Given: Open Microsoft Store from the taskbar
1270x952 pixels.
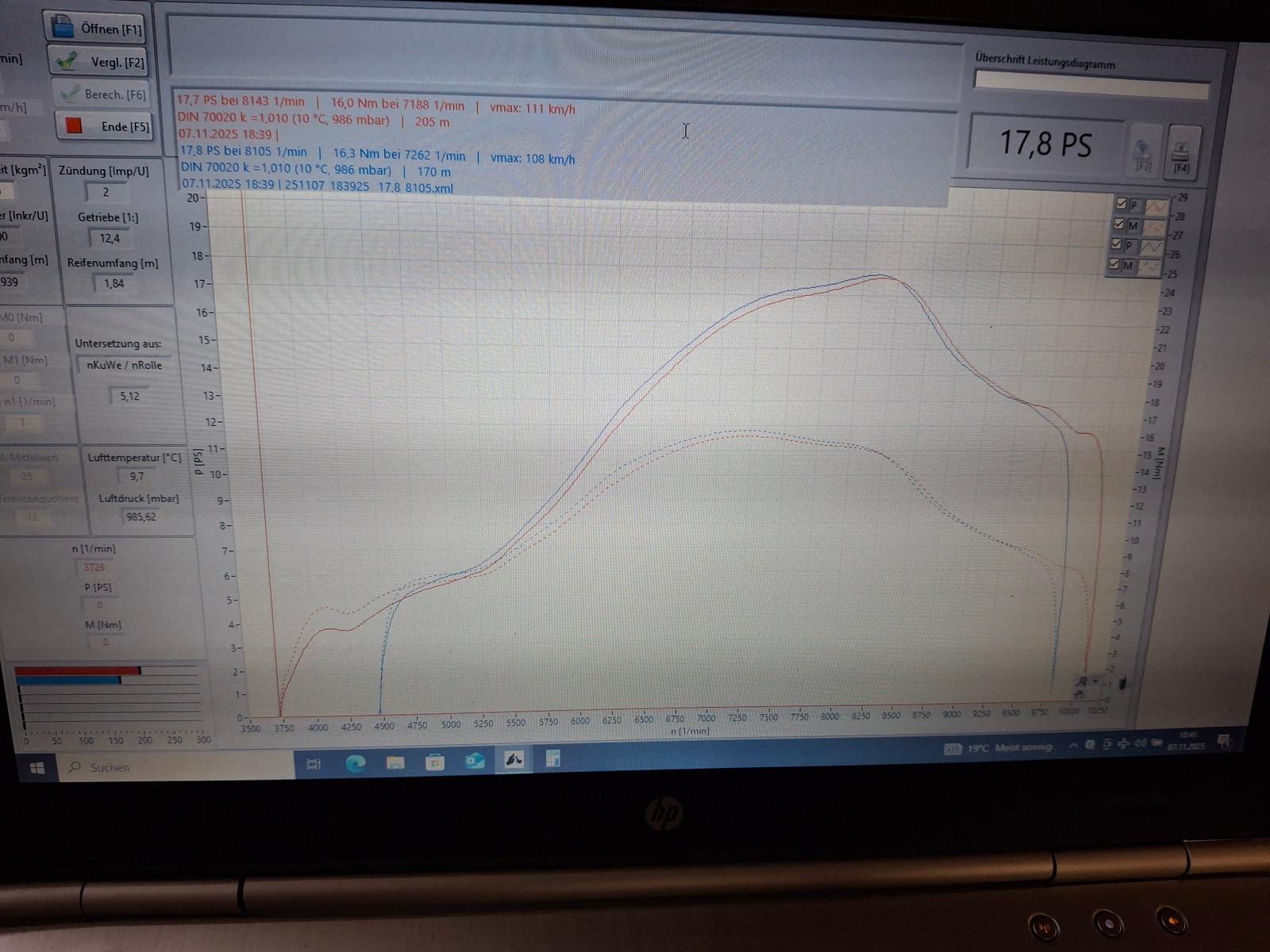Looking at the screenshot, I should click(434, 762).
